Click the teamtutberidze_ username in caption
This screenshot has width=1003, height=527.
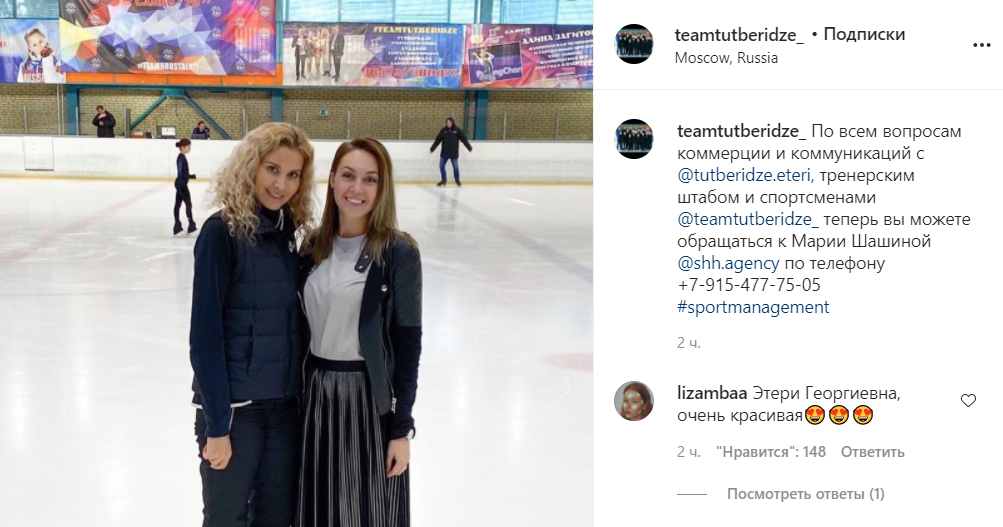point(742,131)
